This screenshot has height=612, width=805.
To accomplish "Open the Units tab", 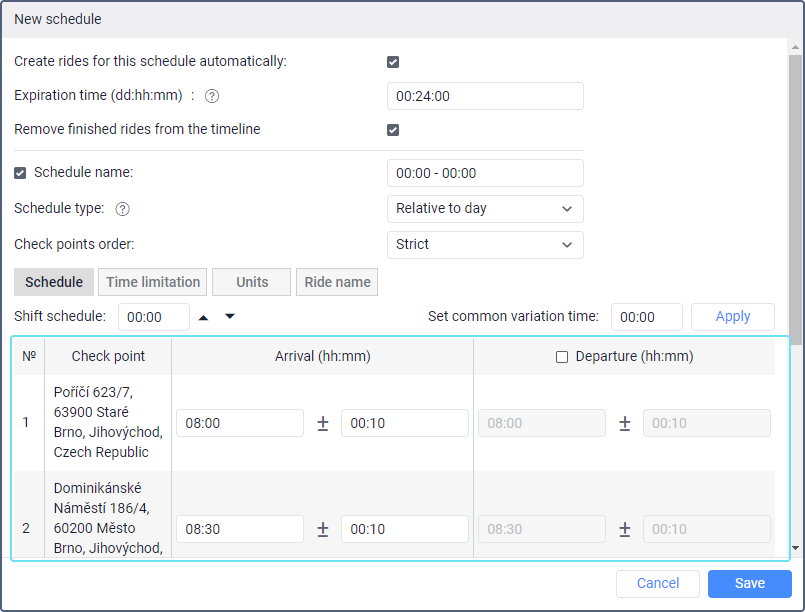I will (252, 282).
